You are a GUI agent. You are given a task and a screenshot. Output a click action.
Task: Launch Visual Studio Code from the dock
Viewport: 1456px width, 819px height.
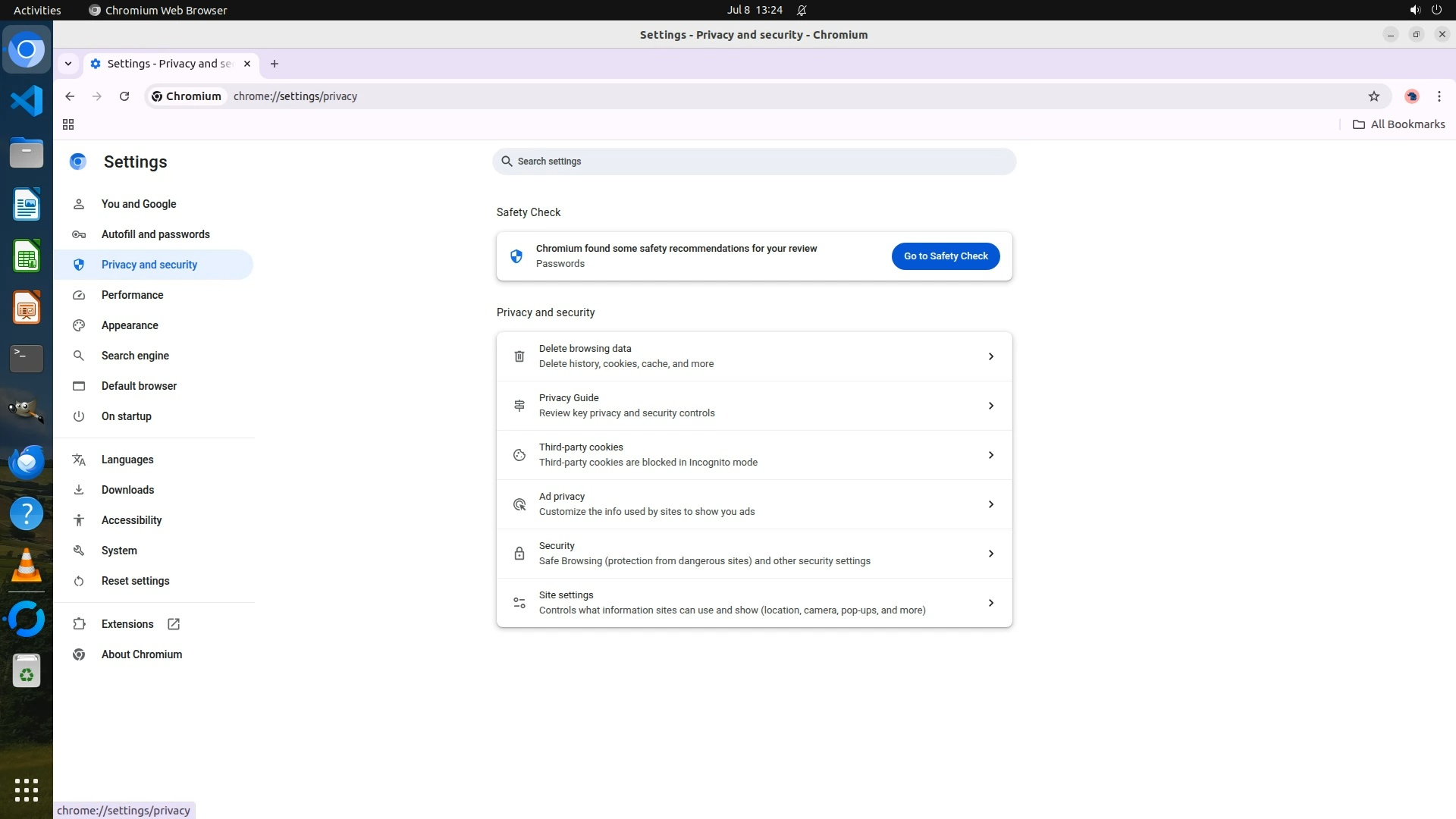(x=27, y=101)
